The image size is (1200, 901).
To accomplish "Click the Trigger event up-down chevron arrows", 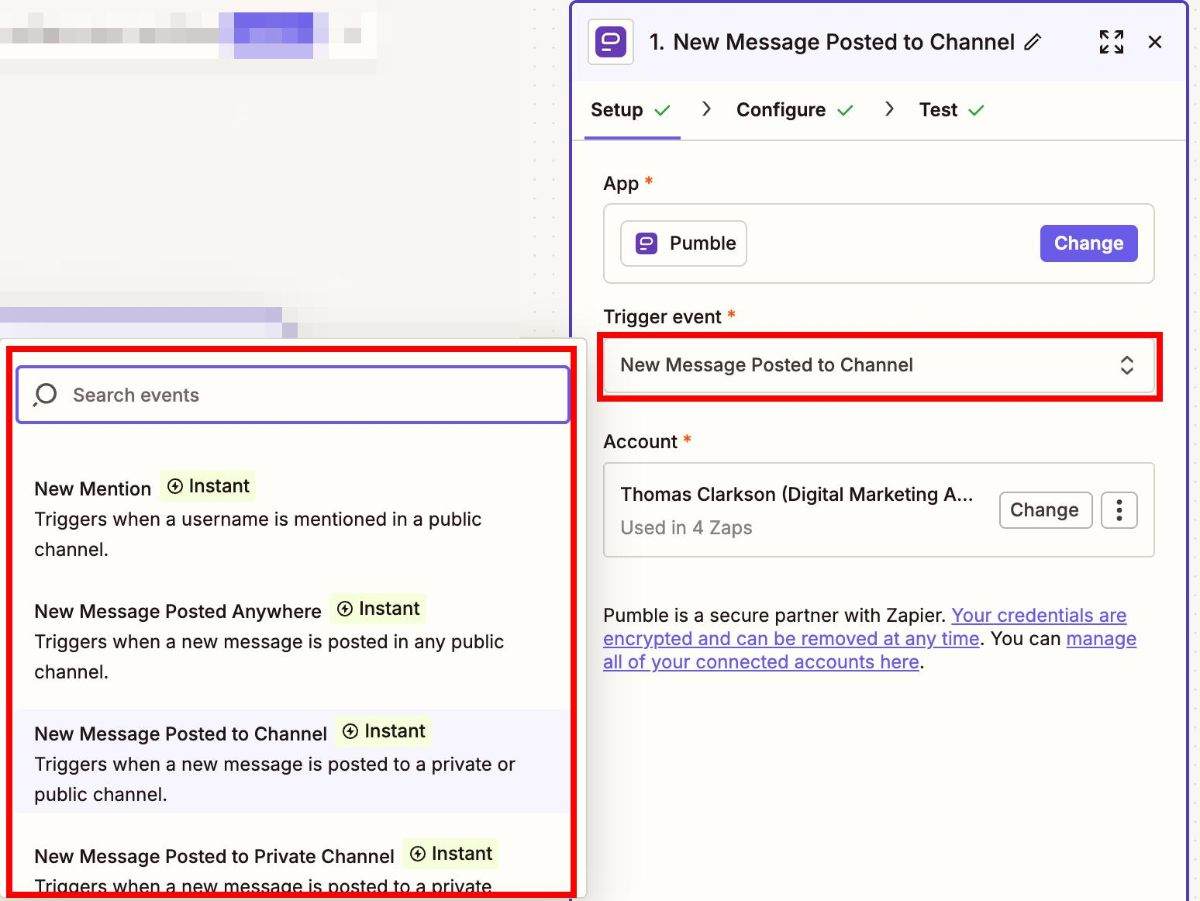I will click(1127, 366).
